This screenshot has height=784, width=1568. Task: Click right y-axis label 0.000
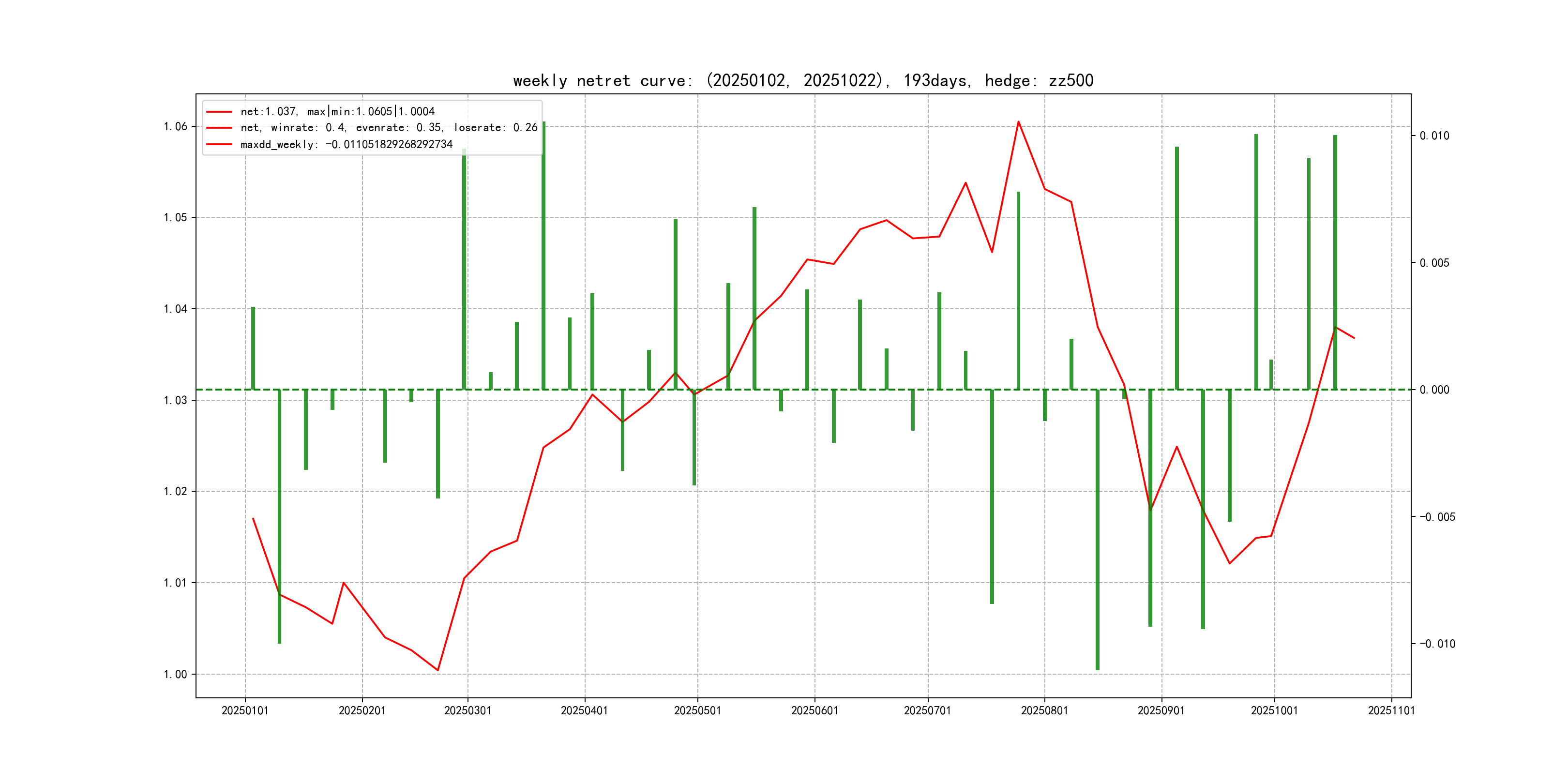pyautogui.click(x=1434, y=390)
